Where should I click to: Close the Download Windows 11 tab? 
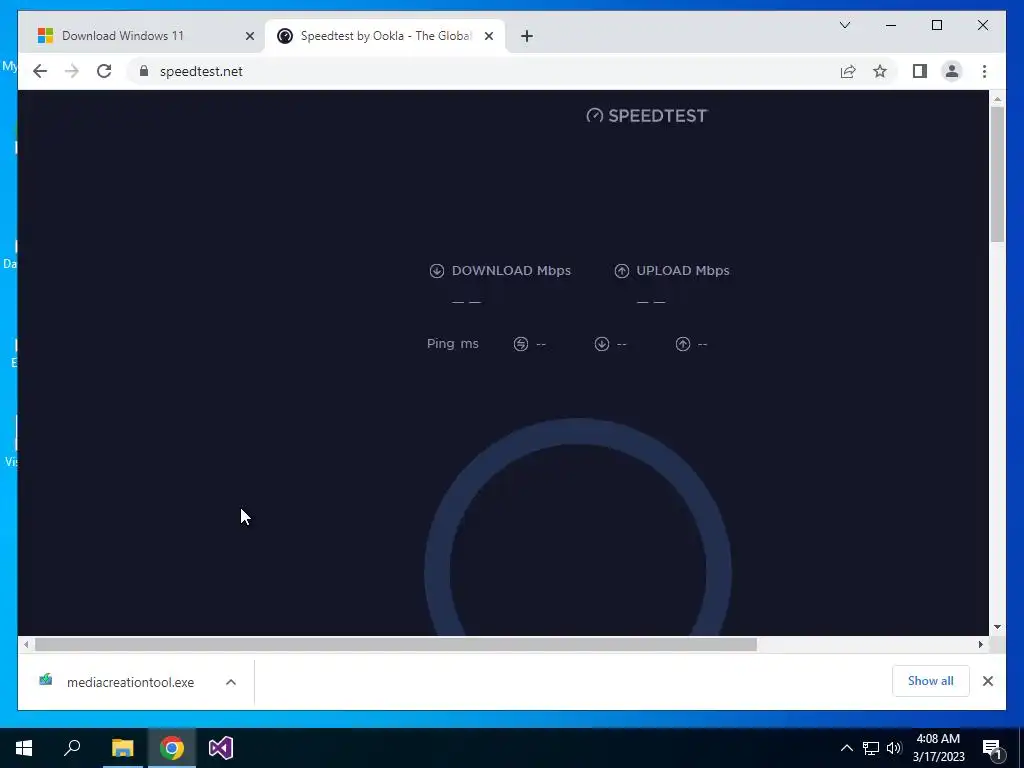(x=249, y=37)
